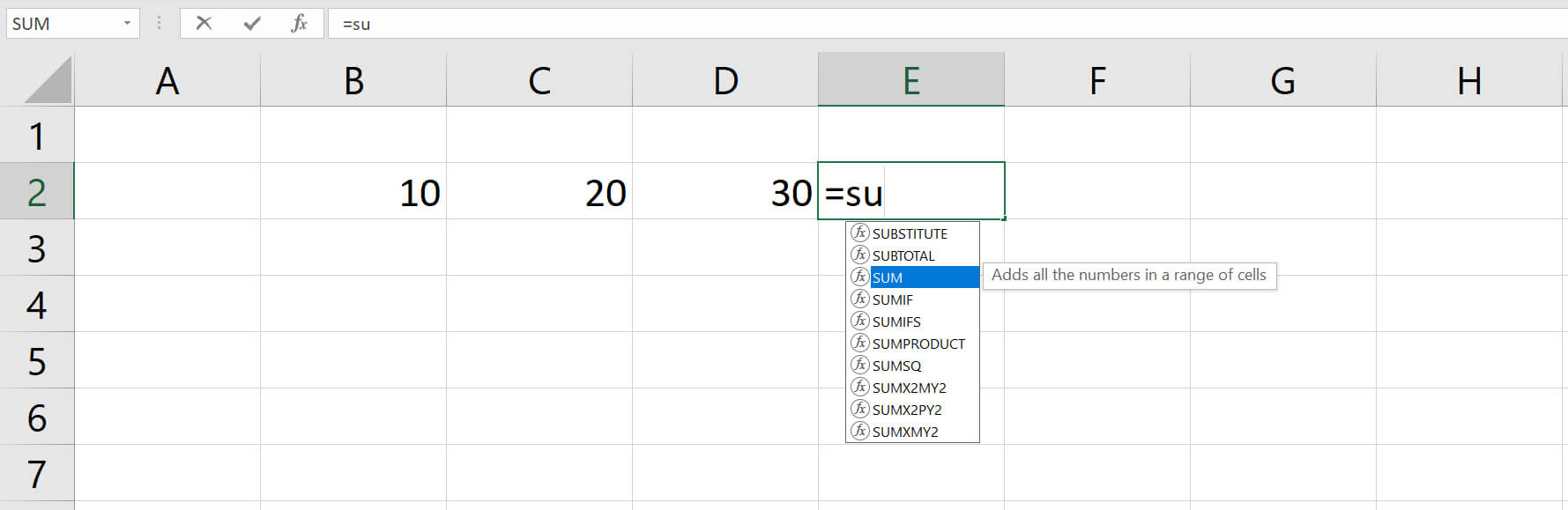Click the fx icon beside SUBTOTAL
1568x510 pixels.
point(860,255)
